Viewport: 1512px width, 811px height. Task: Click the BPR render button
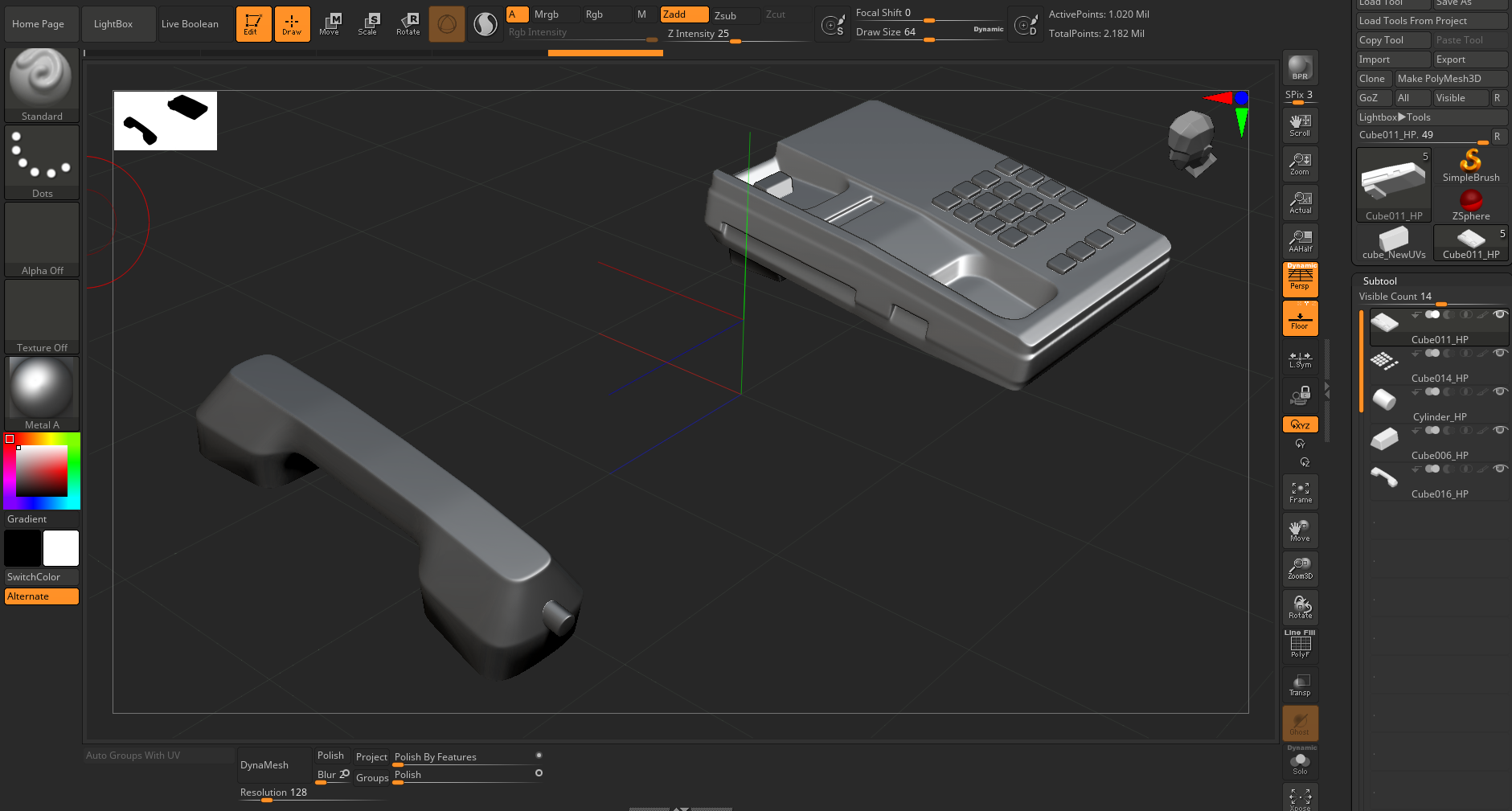coord(1300,68)
